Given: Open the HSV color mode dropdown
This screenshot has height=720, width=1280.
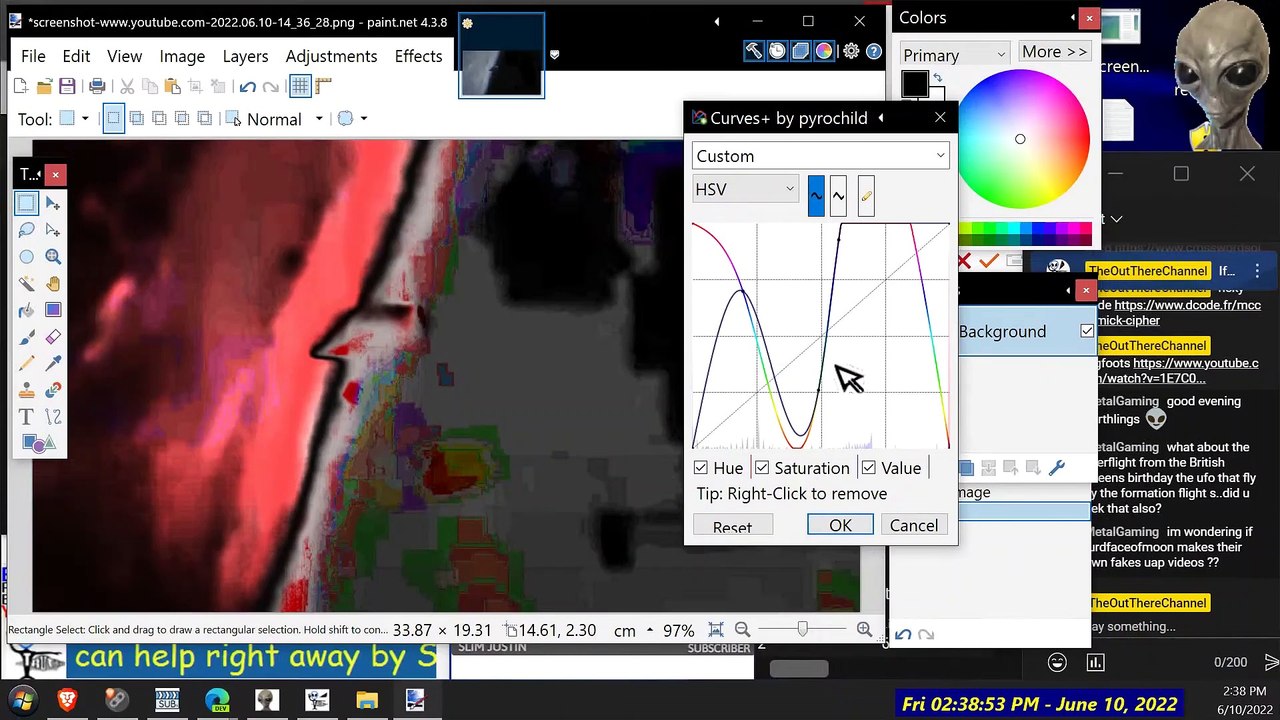Looking at the screenshot, I should [745, 189].
